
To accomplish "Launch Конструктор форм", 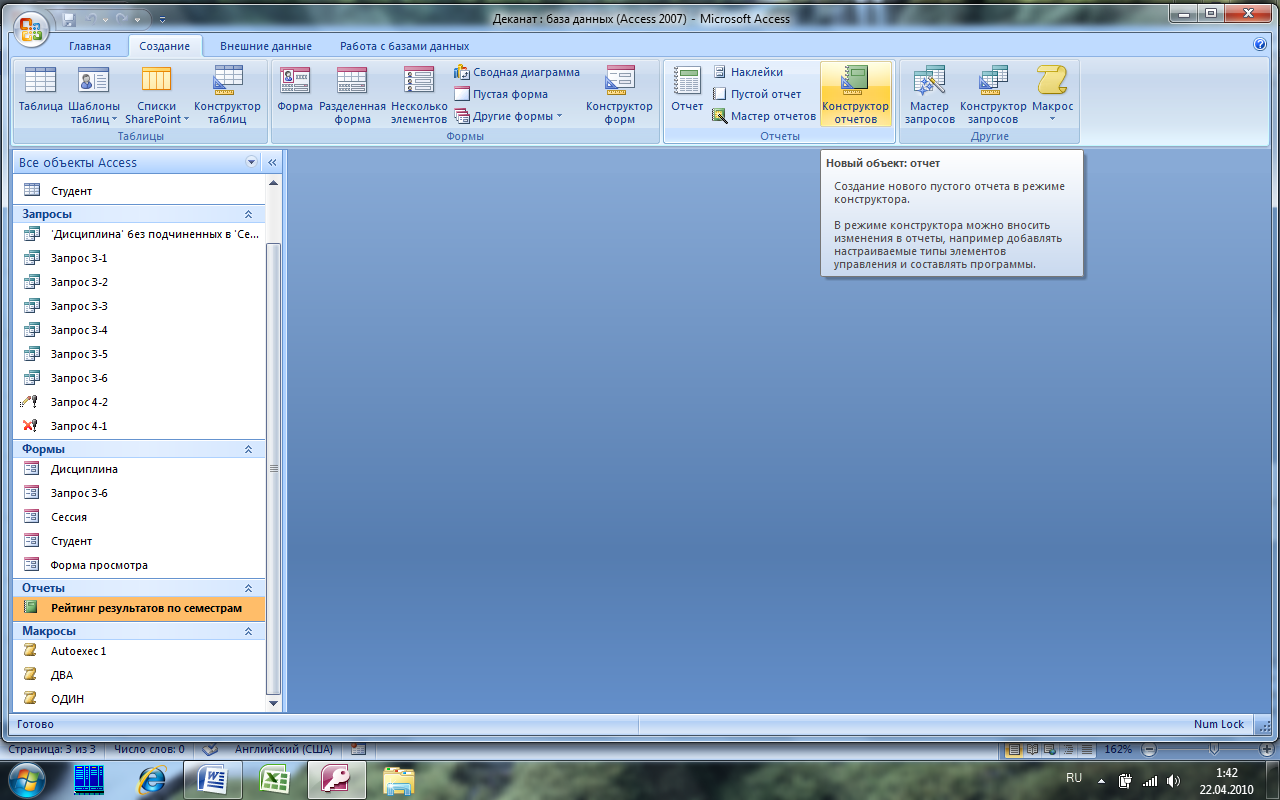I will pos(619,95).
